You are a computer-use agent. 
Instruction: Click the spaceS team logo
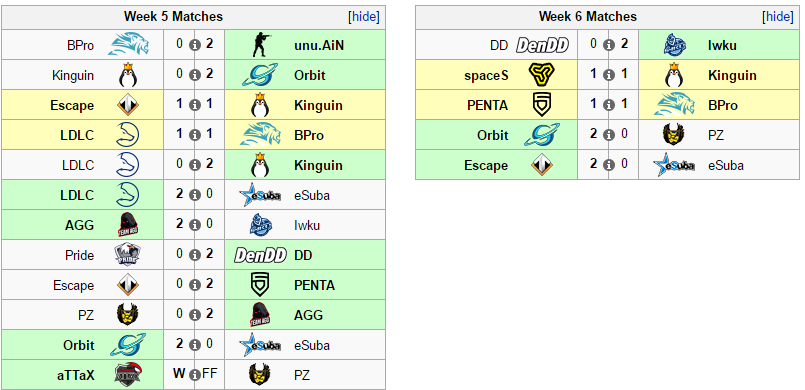[542, 75]
